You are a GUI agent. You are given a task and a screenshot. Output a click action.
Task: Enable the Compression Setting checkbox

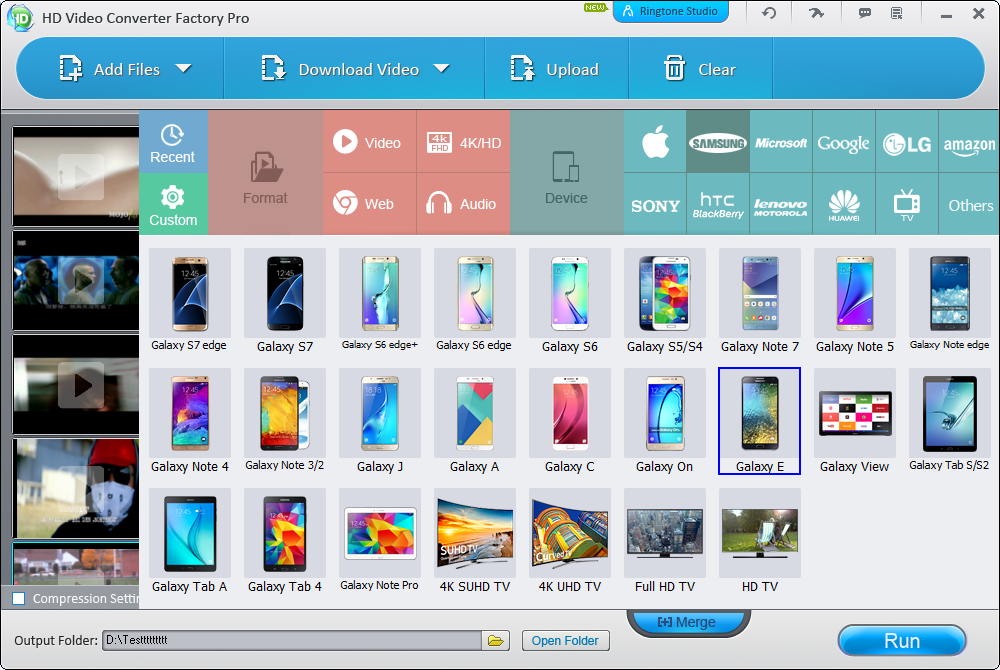(19, 599)
